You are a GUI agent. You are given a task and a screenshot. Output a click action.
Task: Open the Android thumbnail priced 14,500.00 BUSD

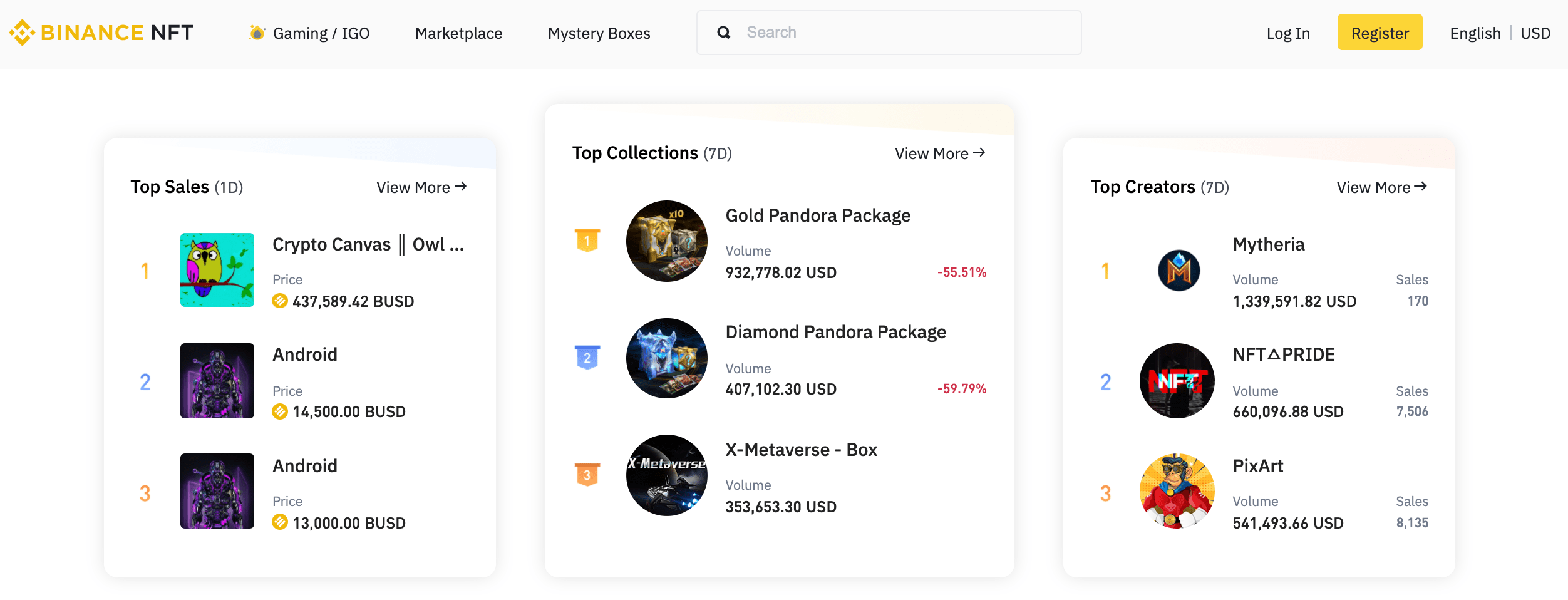coord(217,381)
